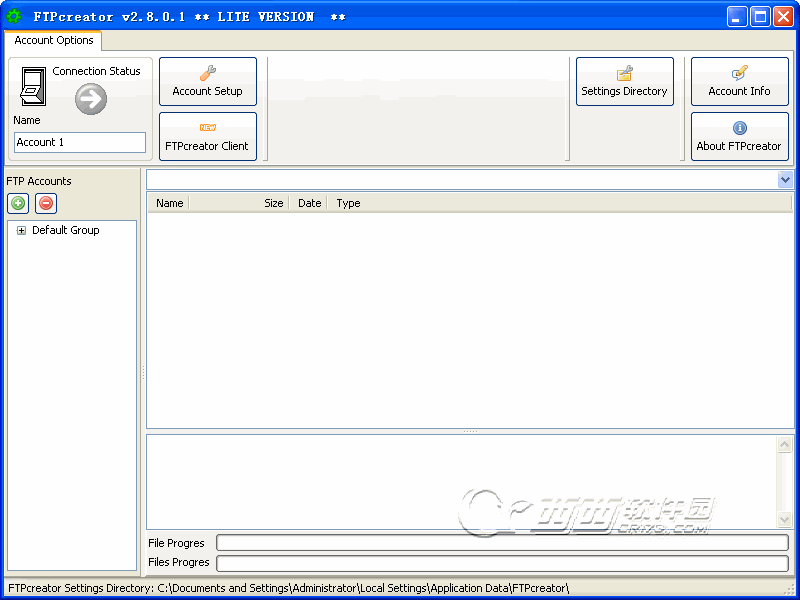Open Account Info
Viewport: 800px width, 600px height.
coord(739,82)
